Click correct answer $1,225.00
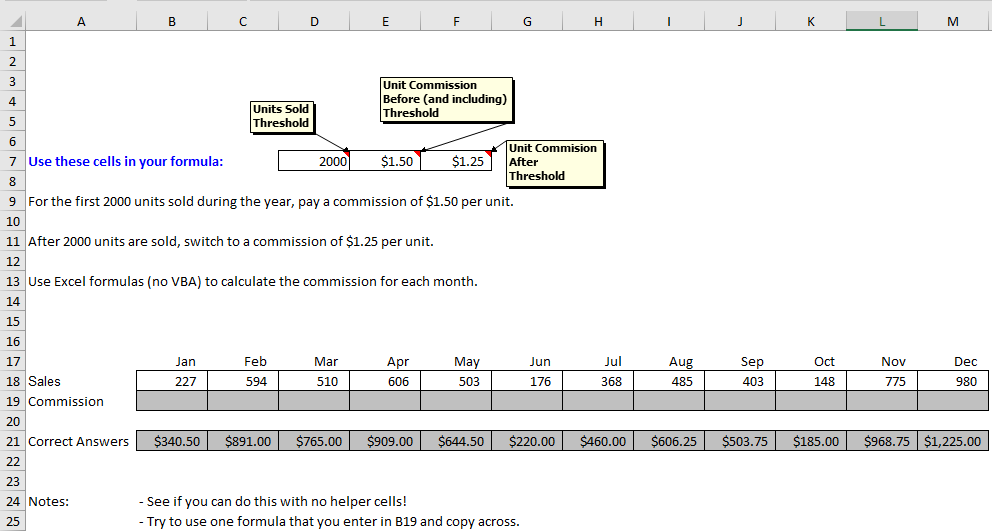The width and height of the screenshot is (992, 531). pos(953,441)
